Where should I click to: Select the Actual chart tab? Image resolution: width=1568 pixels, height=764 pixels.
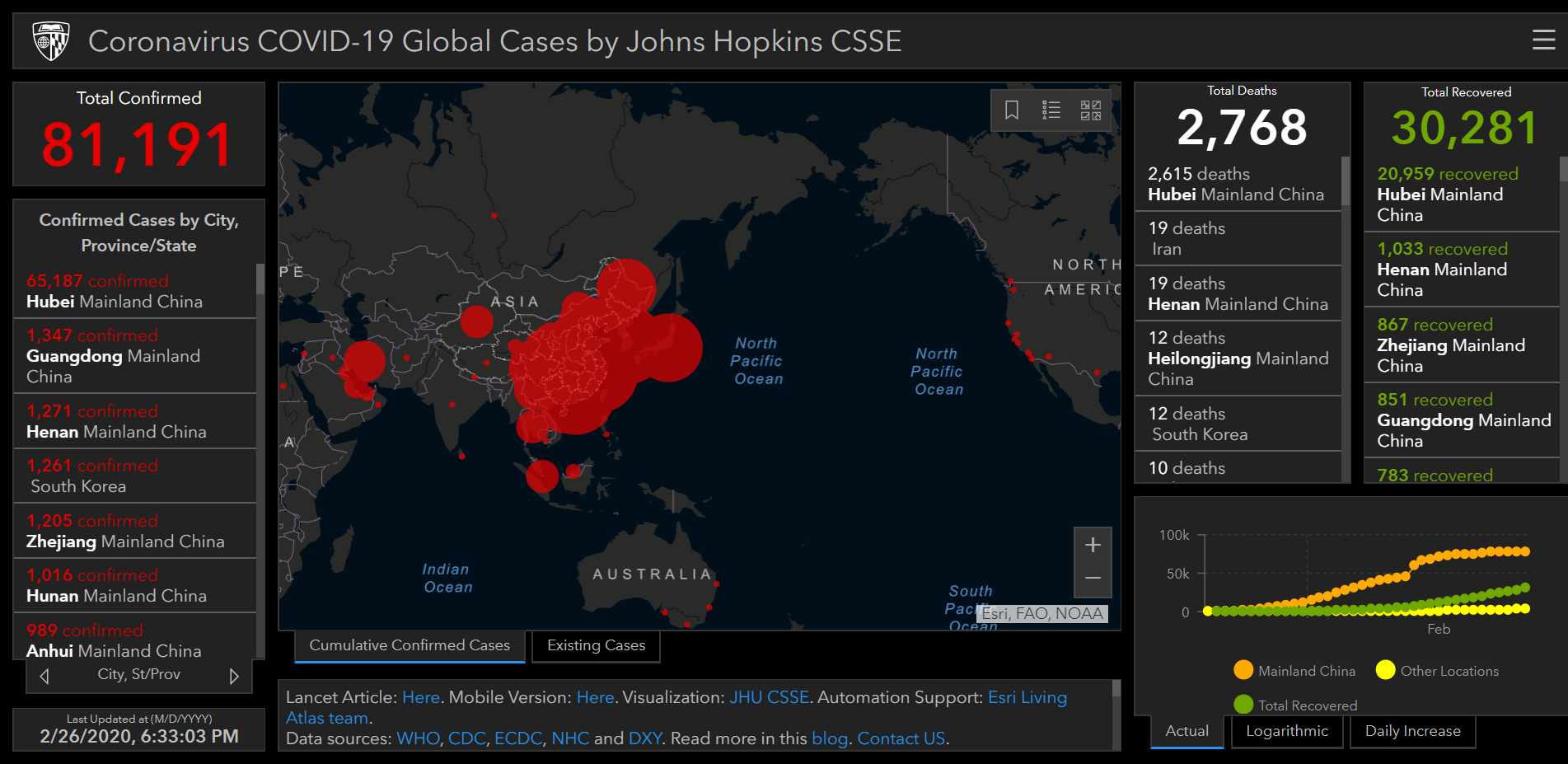(1187, 731)
